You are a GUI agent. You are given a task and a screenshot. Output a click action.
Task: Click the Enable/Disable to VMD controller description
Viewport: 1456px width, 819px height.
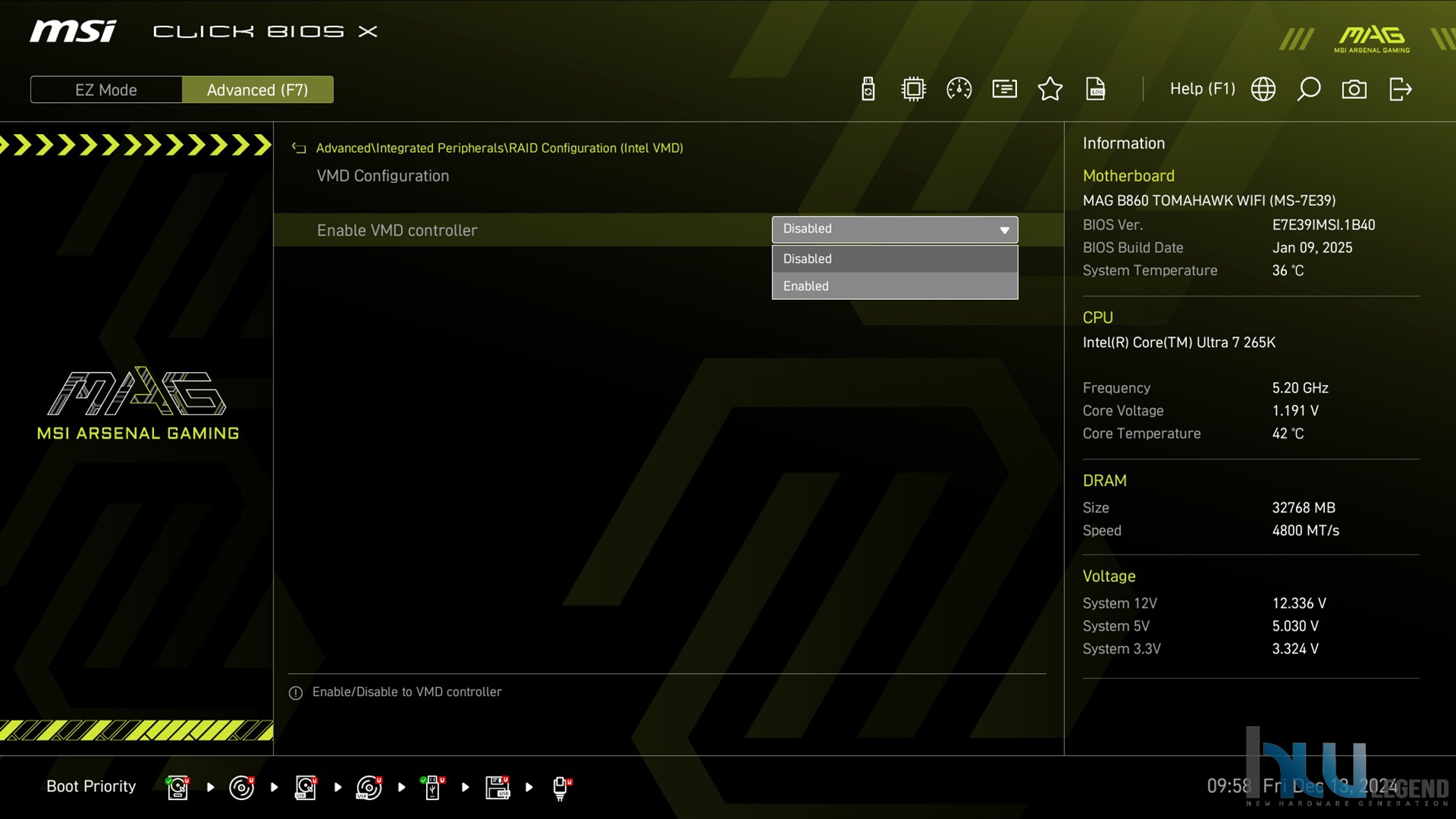click(407, 692)
